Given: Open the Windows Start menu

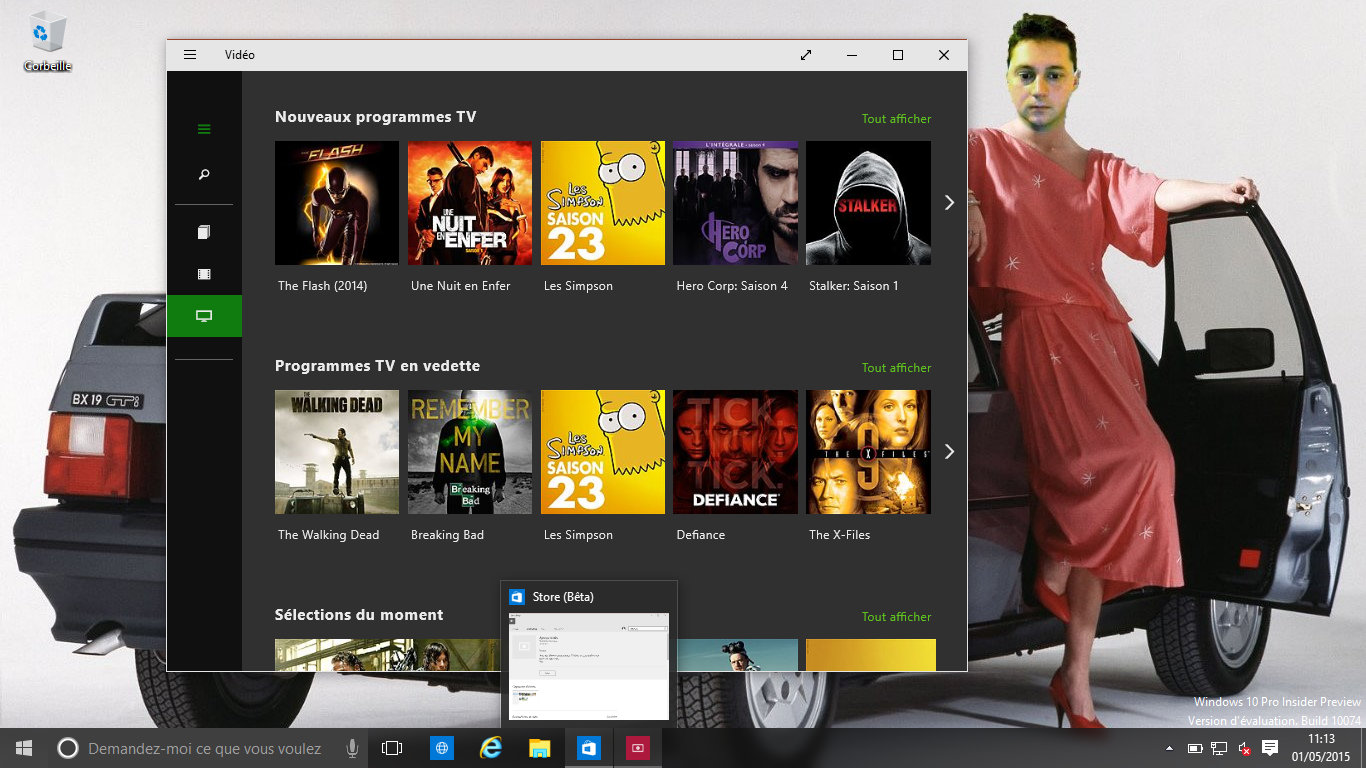Looking at the screenshot, I should (x=24, y=748).
